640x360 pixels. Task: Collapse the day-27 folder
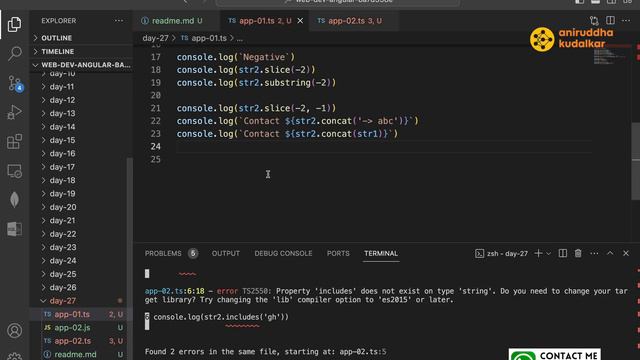pyautogui.click(x=81, y=301)
